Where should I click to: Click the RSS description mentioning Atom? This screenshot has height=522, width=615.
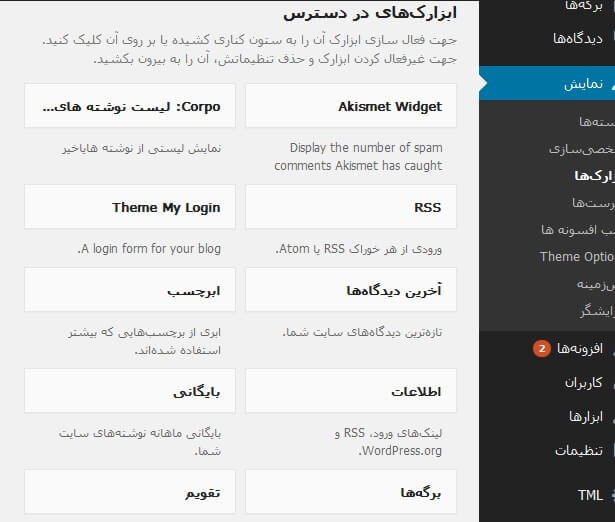[358, 249]
